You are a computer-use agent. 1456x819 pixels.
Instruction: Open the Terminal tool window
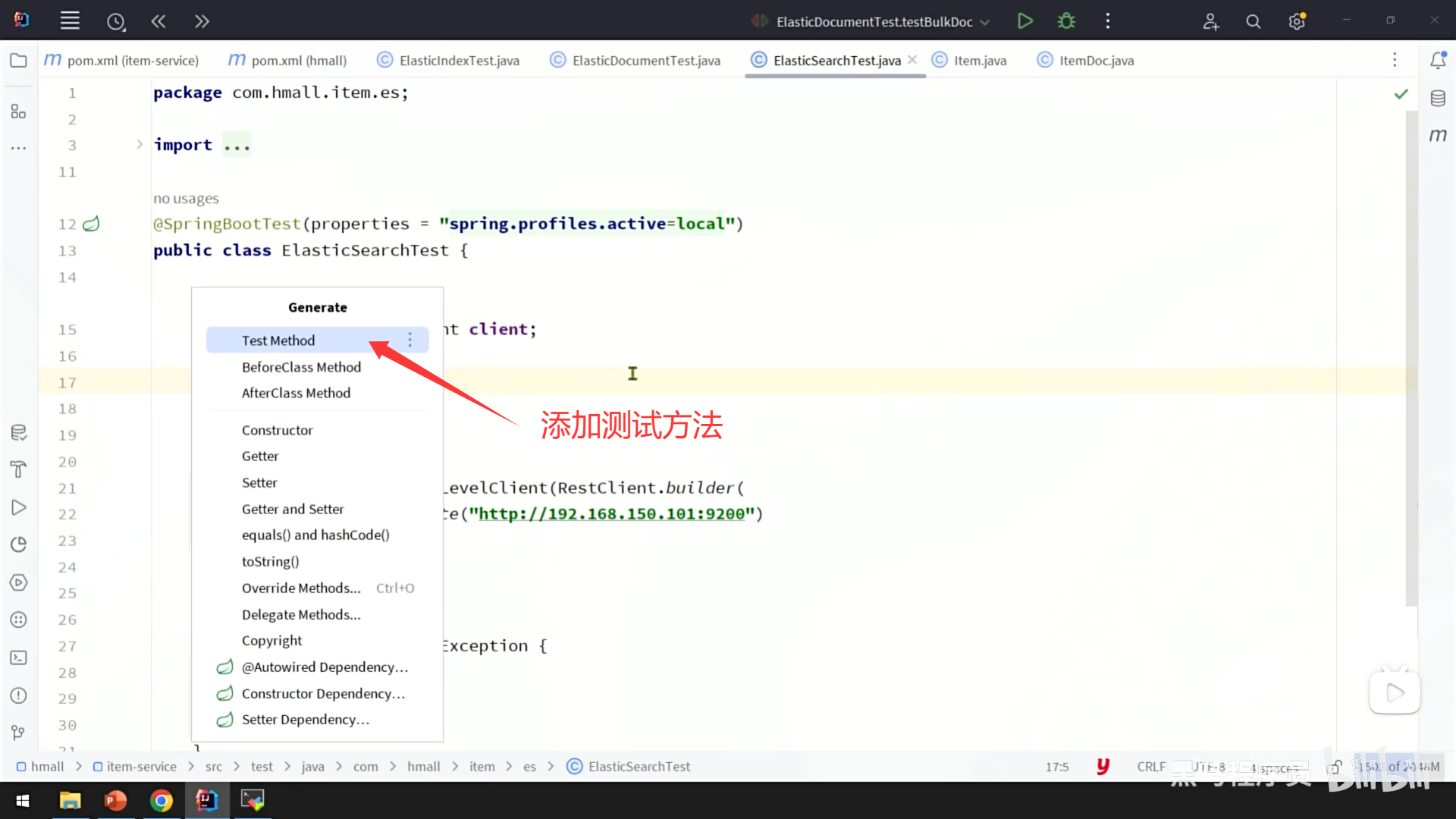pyautogui.click(x=19, y=657)
